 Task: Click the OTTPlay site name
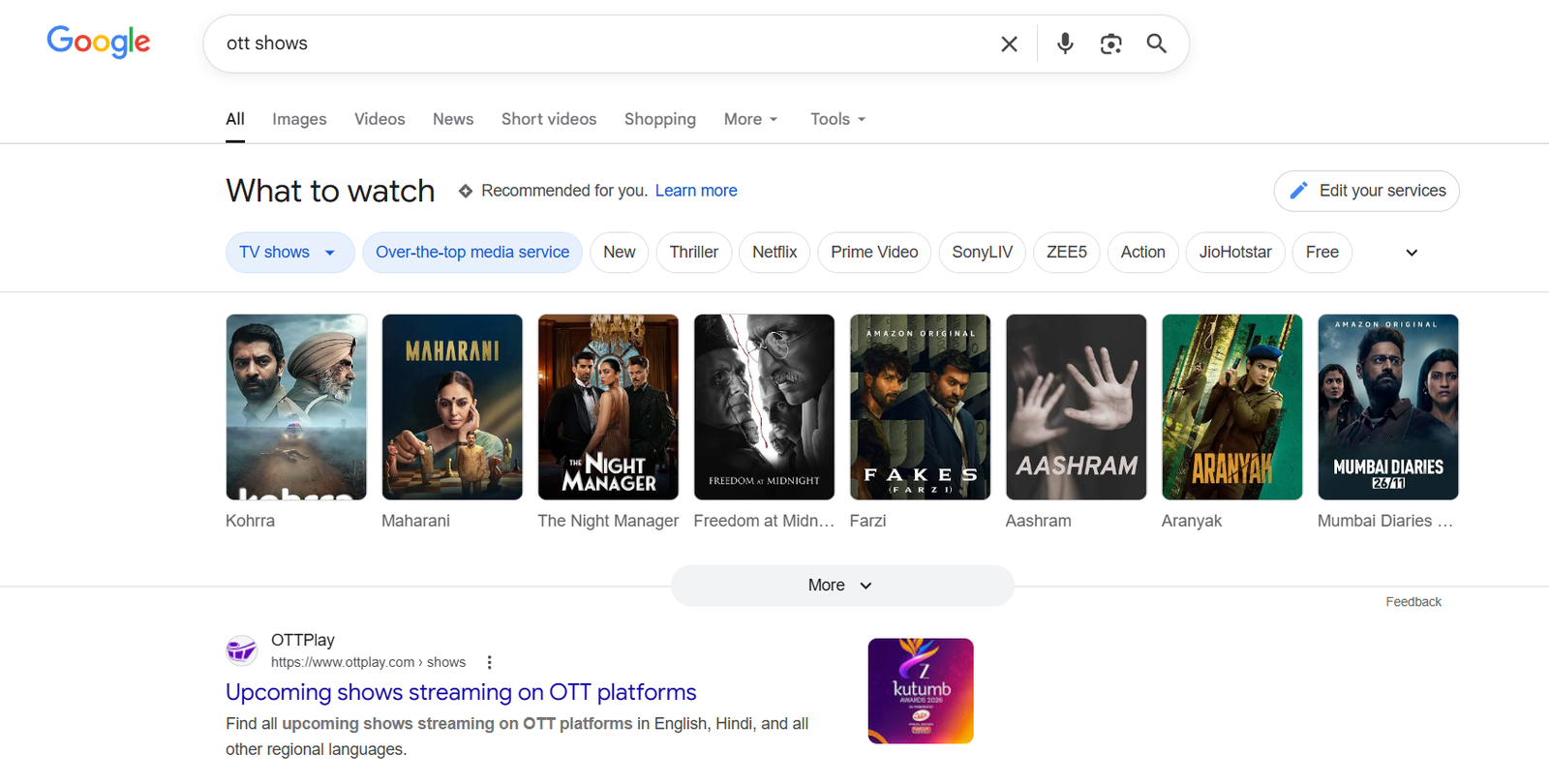[303, 640]
